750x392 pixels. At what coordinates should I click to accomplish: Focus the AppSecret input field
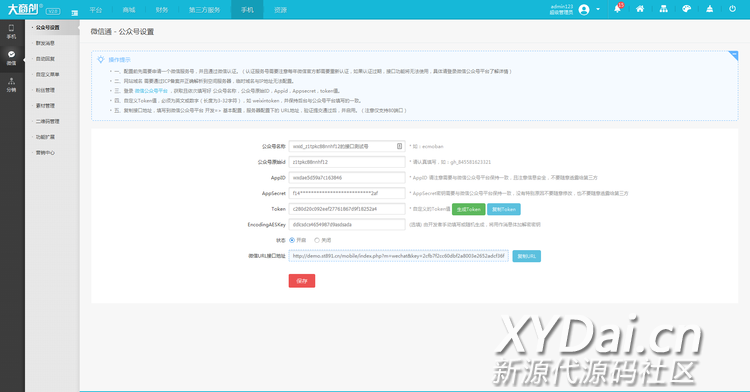pyautogui.click(x=347, y=194)
